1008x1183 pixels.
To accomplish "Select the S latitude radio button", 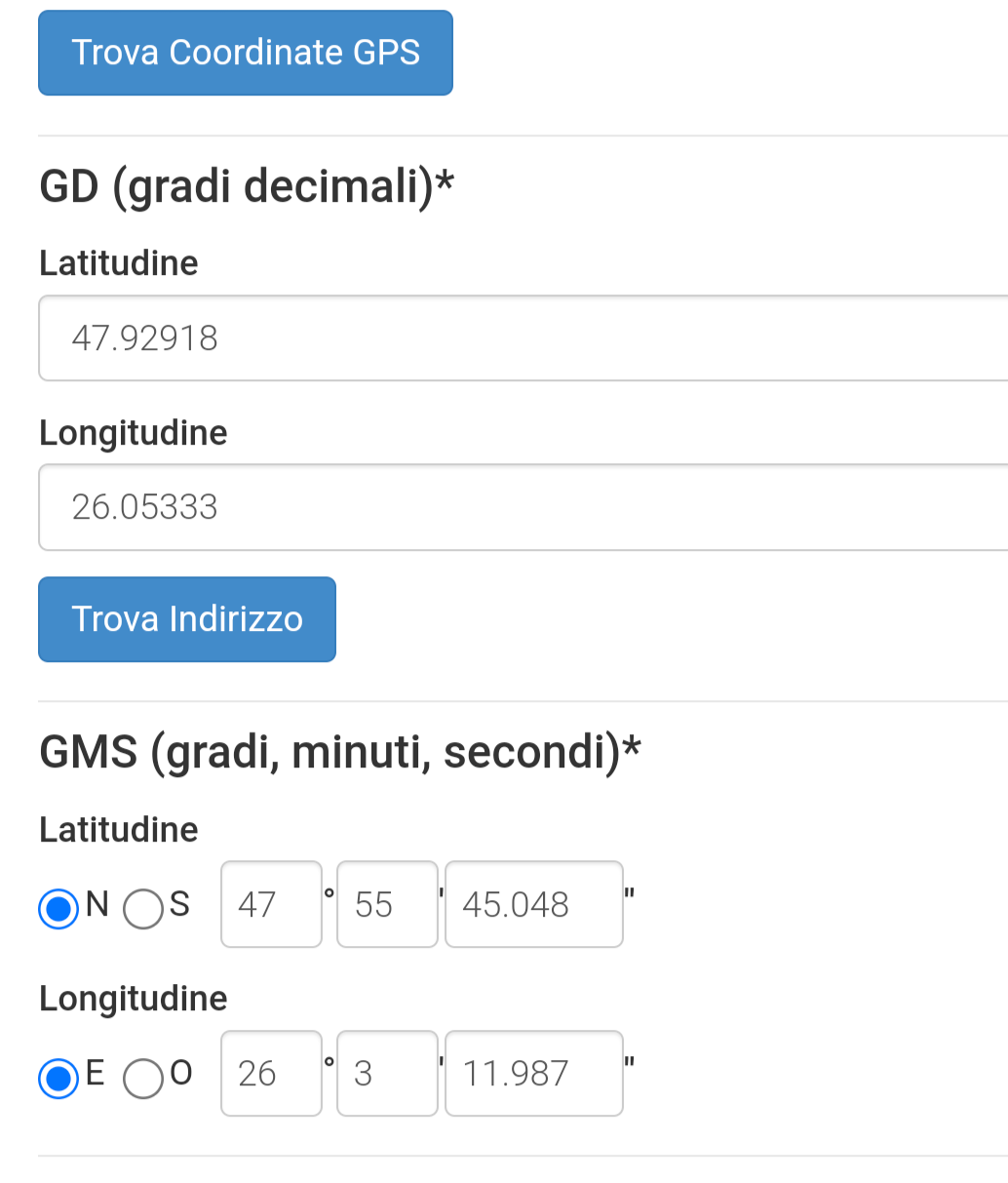I will [143, 908].
